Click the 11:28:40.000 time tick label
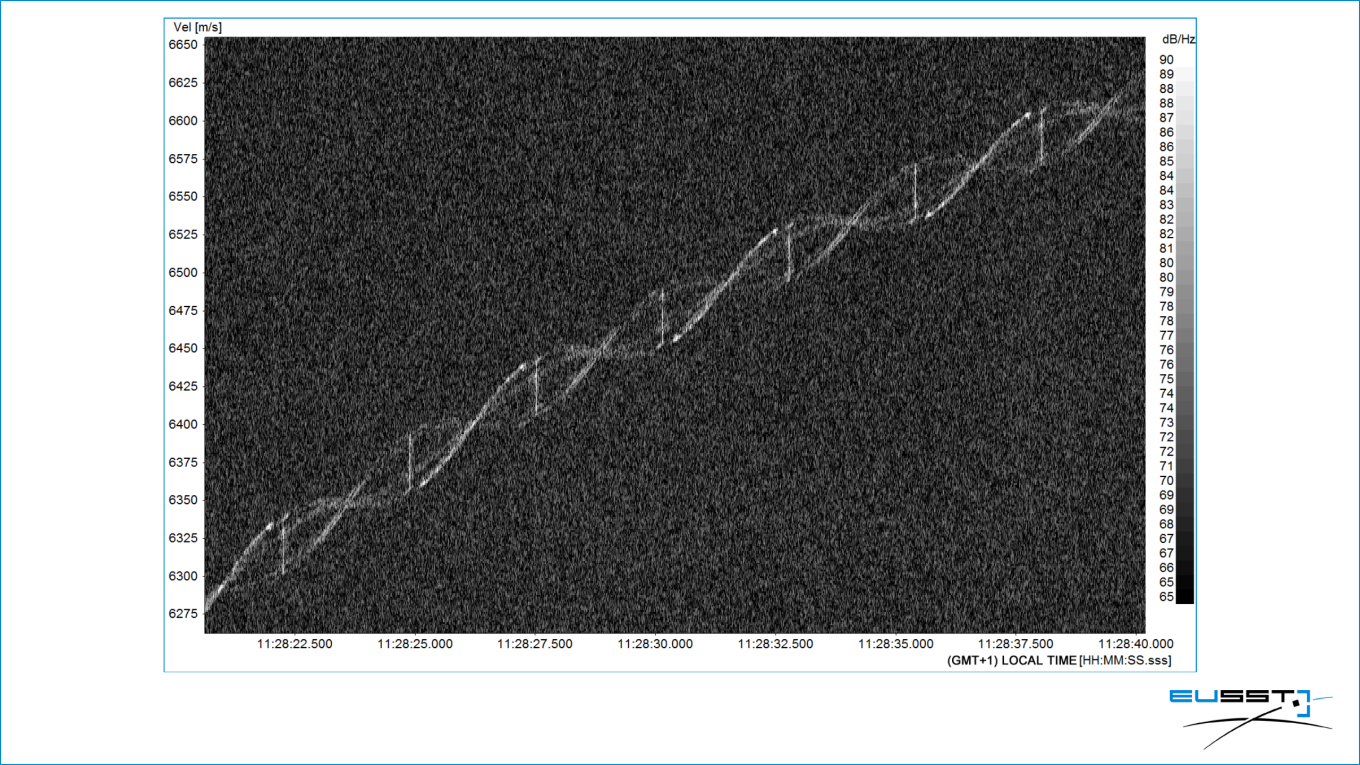This screenshot has height=765, width=1360. tap(1136, 644)
